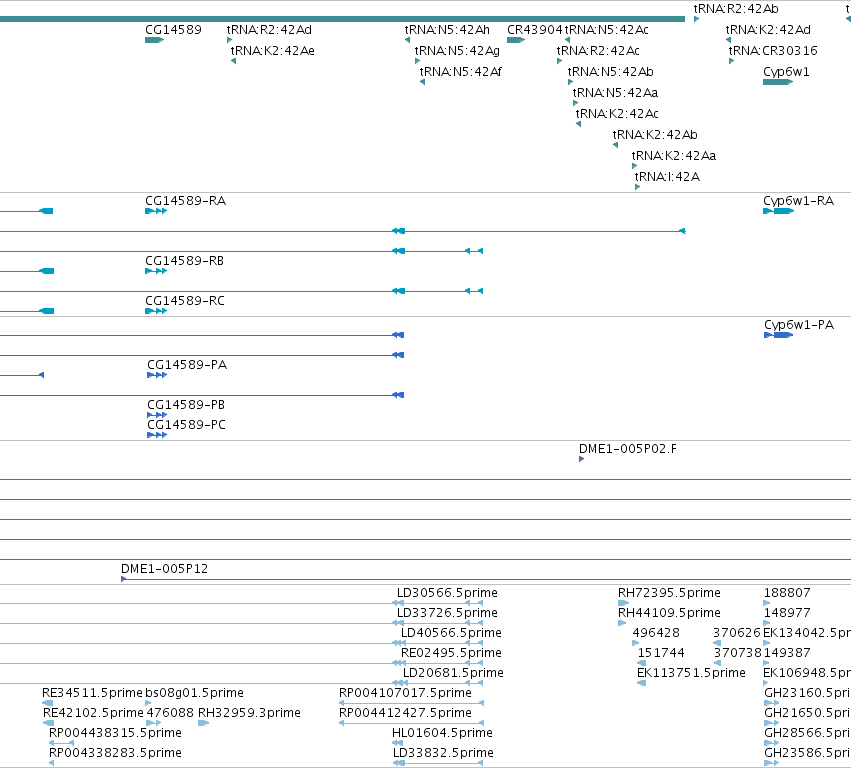Click LD30566.5prime EST label
The image size is (851, 768).
tap(447, 593)
